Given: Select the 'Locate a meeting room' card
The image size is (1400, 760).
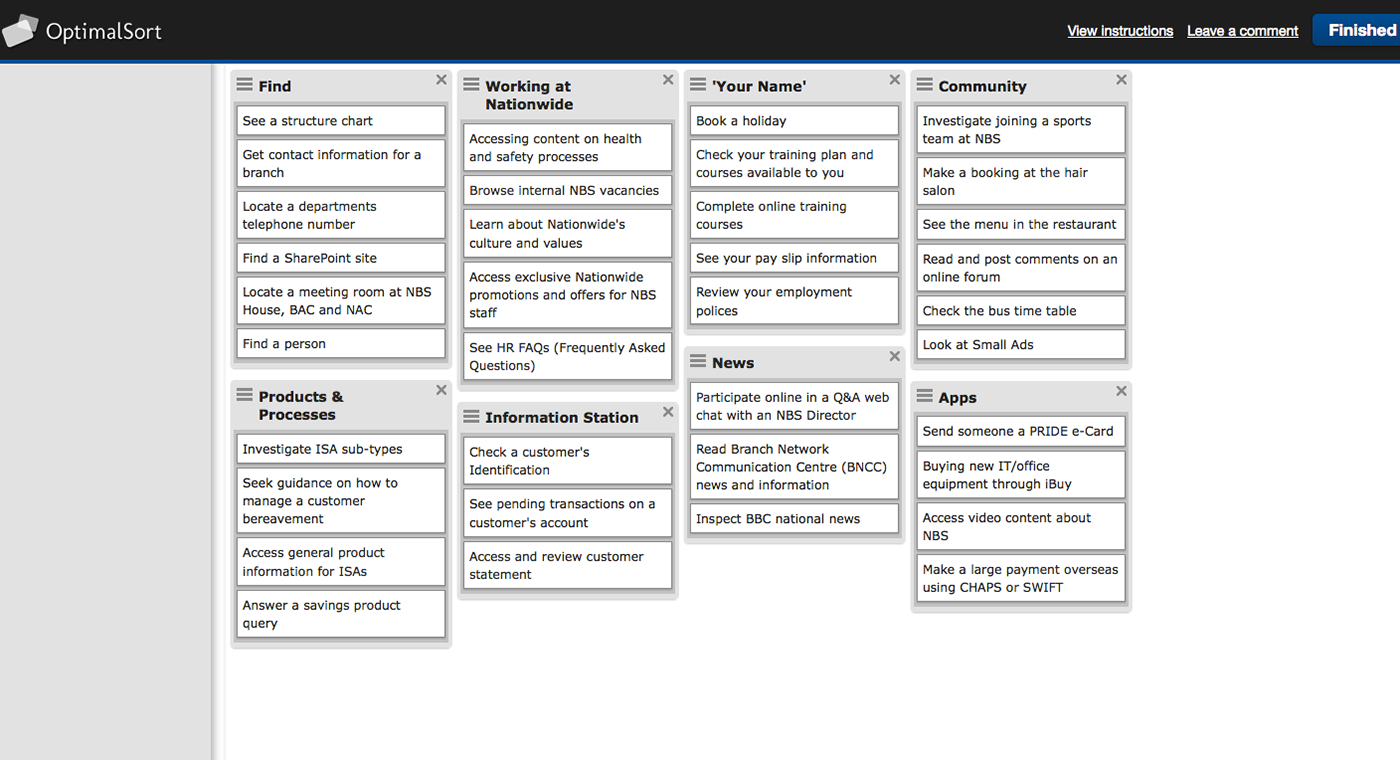Looking at the screenshot, I should click(341, 301).
